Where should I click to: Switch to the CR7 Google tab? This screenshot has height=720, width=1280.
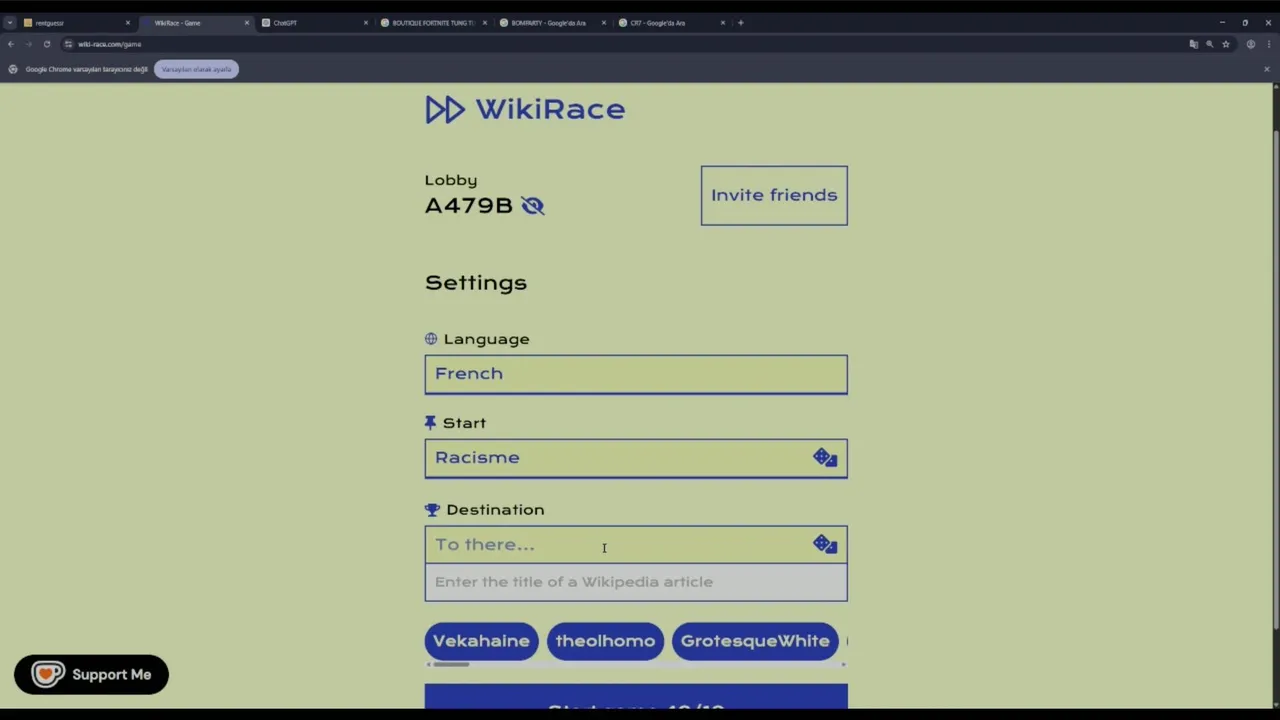(671, 23)
